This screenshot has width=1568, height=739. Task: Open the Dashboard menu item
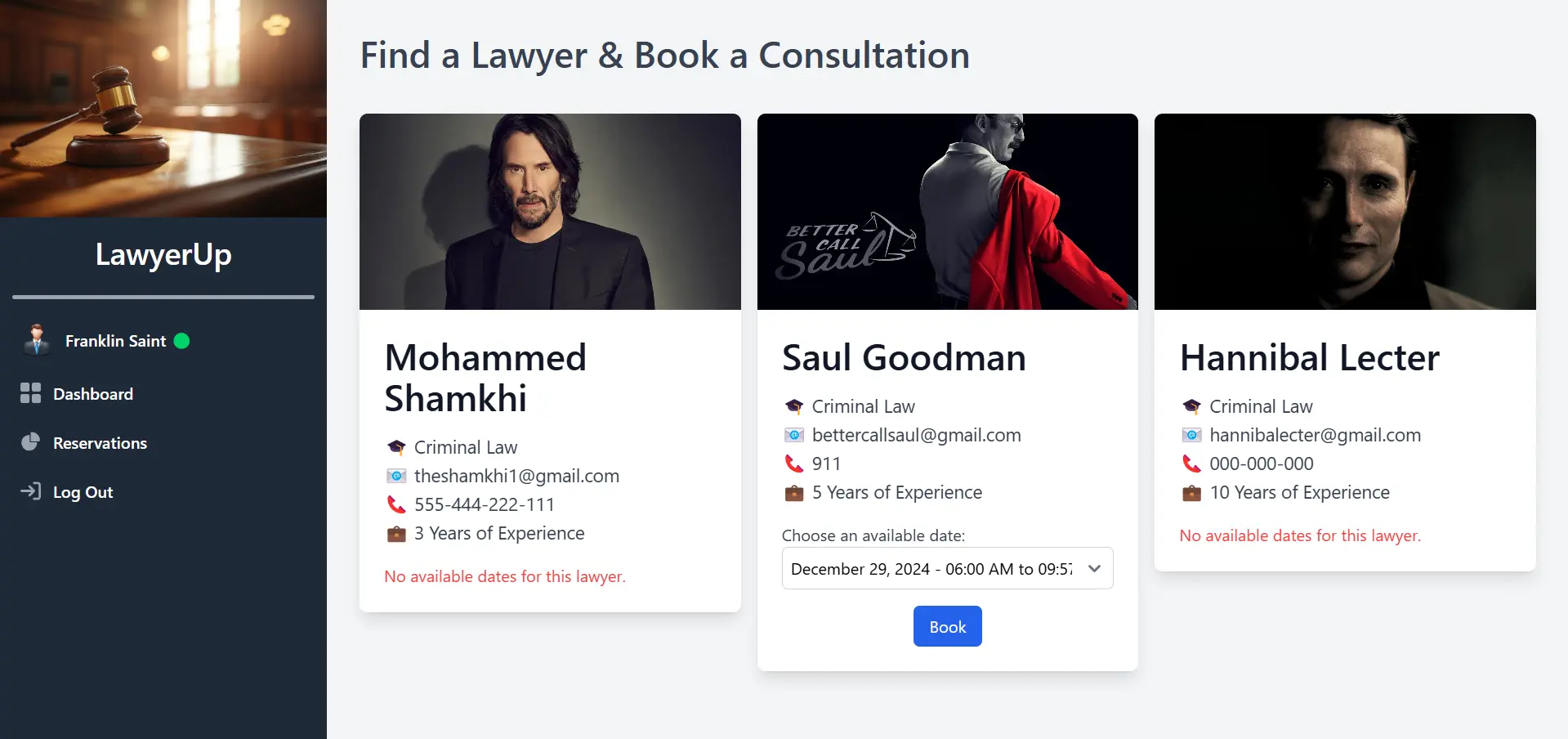(92, 394)
